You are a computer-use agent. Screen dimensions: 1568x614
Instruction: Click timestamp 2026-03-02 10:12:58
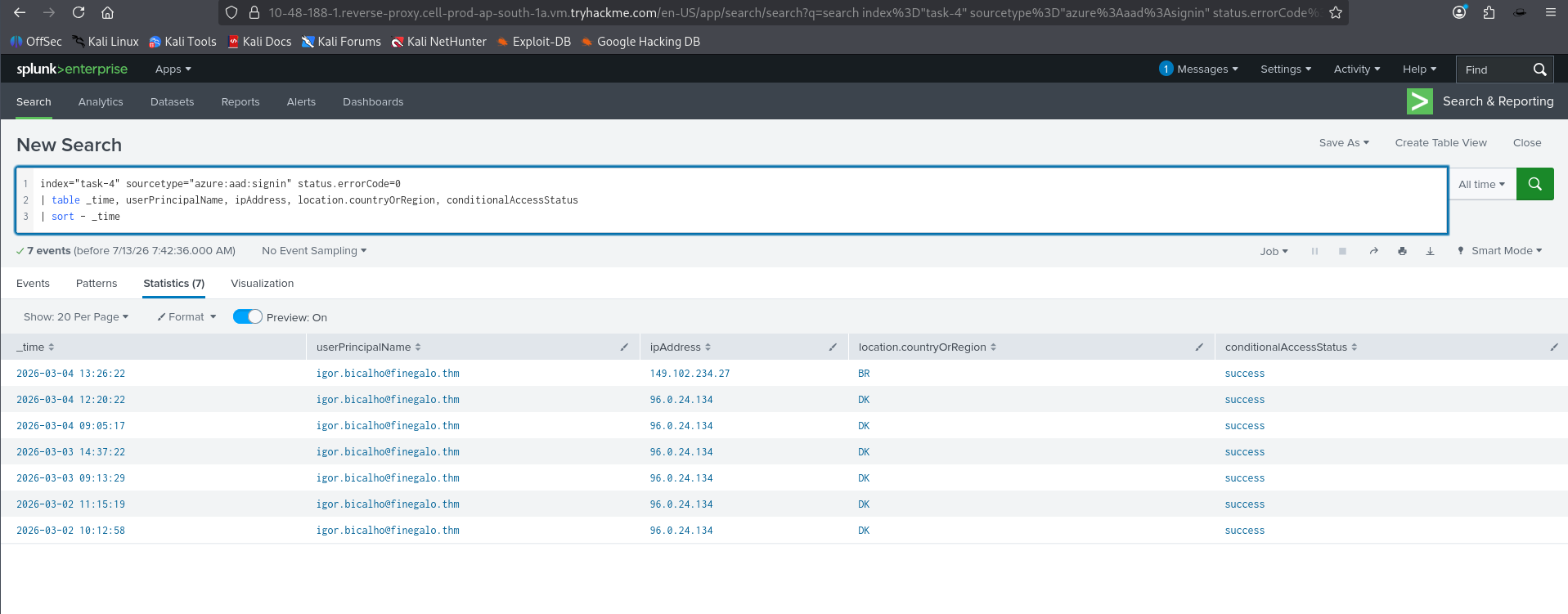(71, 531)
